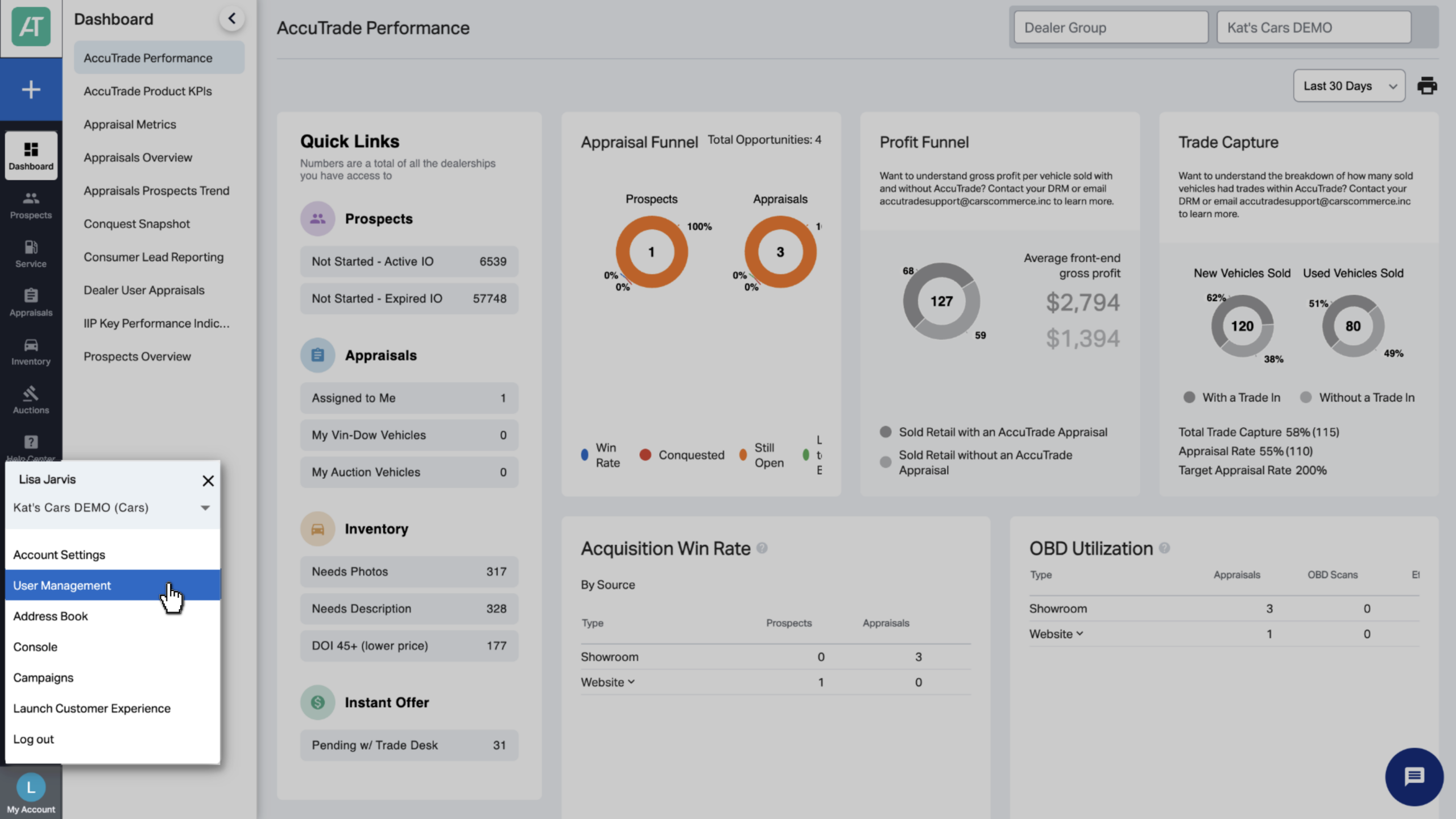The image size is (1456, 819).
Task: Open Kat's Cars DEMO (Cars) dealership dropdown
Action: pyautogui.click(x=112, y=507)
